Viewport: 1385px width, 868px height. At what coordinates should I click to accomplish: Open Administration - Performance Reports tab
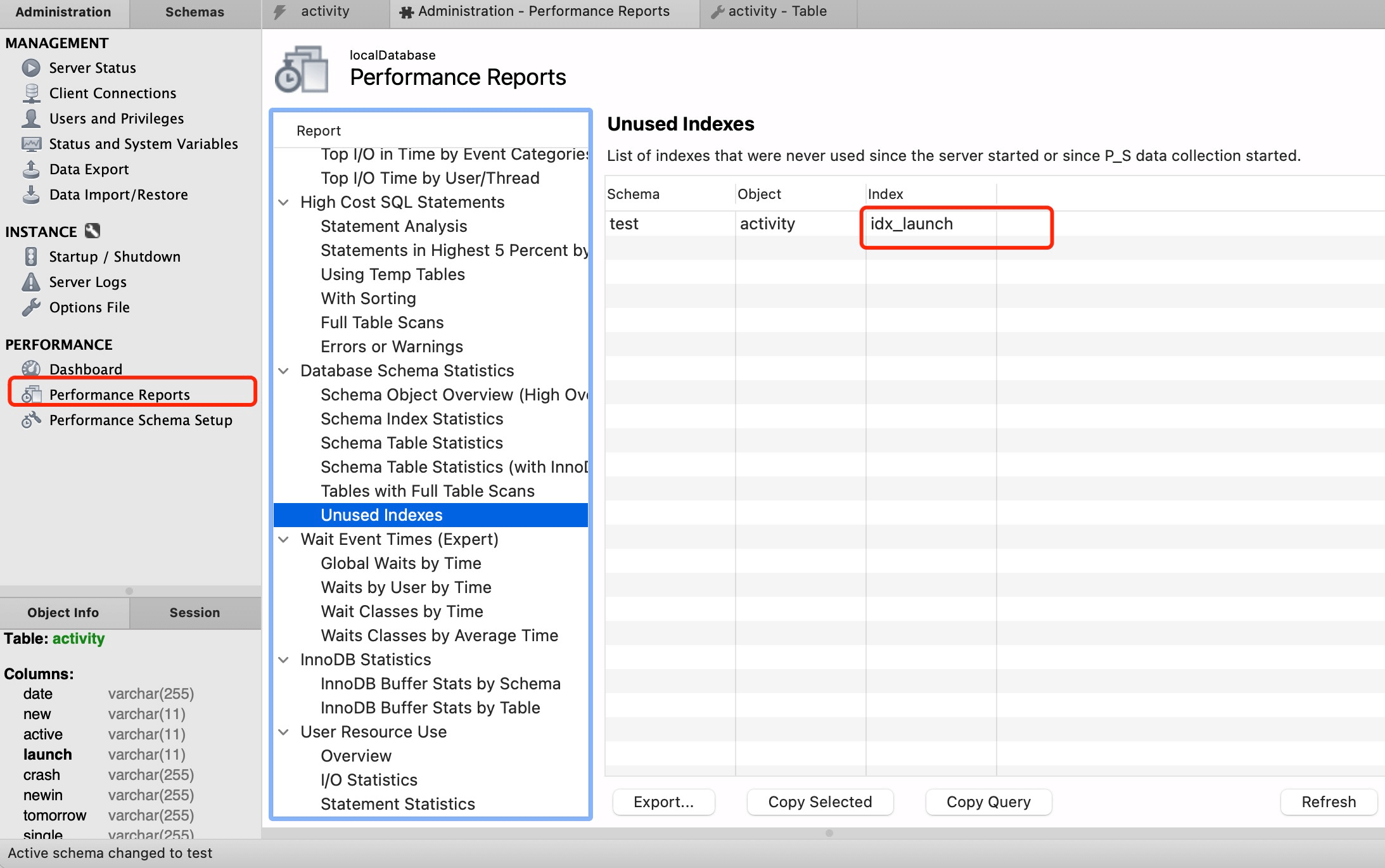coord(544,12)
